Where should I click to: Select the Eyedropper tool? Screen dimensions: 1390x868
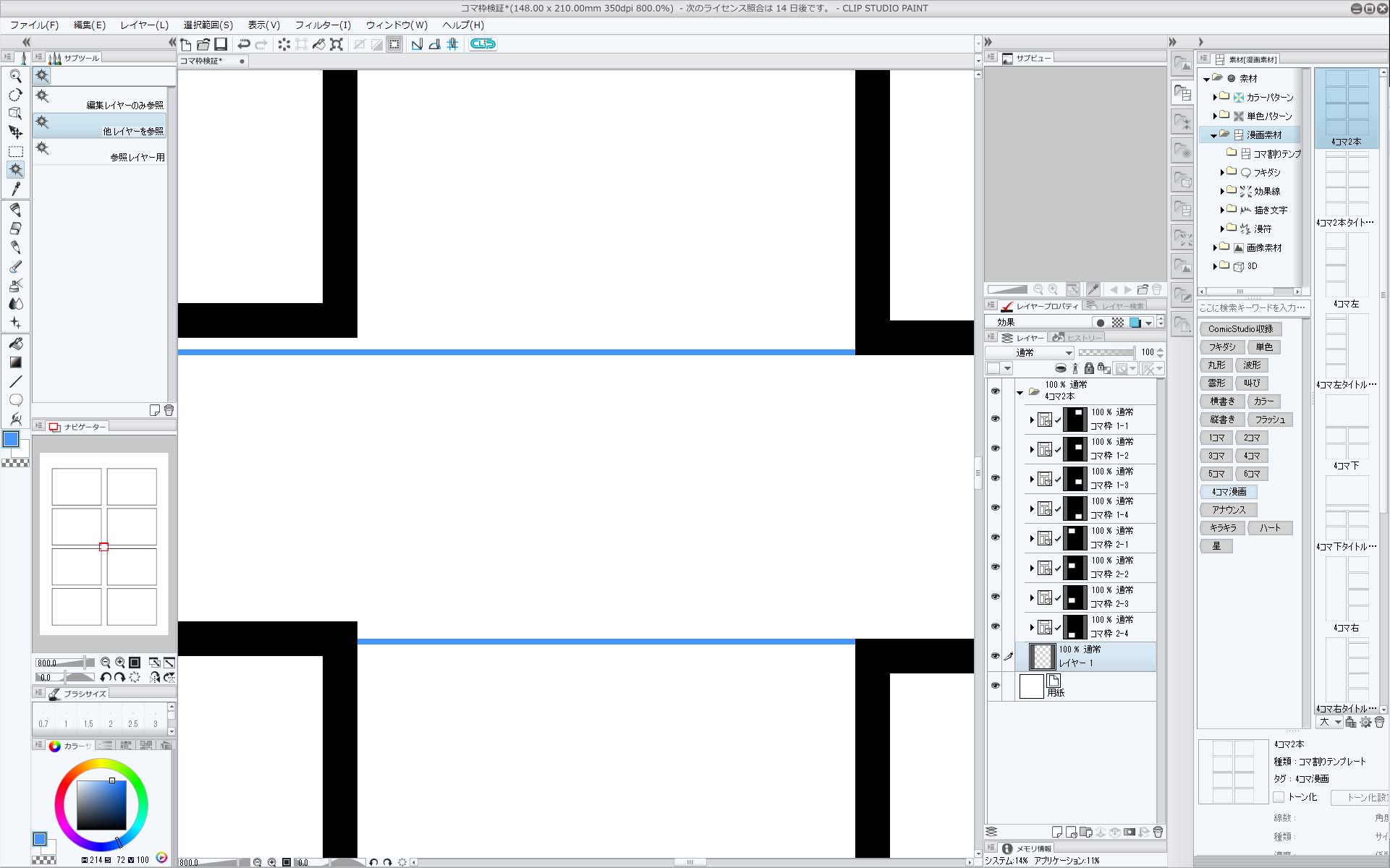click(15, 189)
